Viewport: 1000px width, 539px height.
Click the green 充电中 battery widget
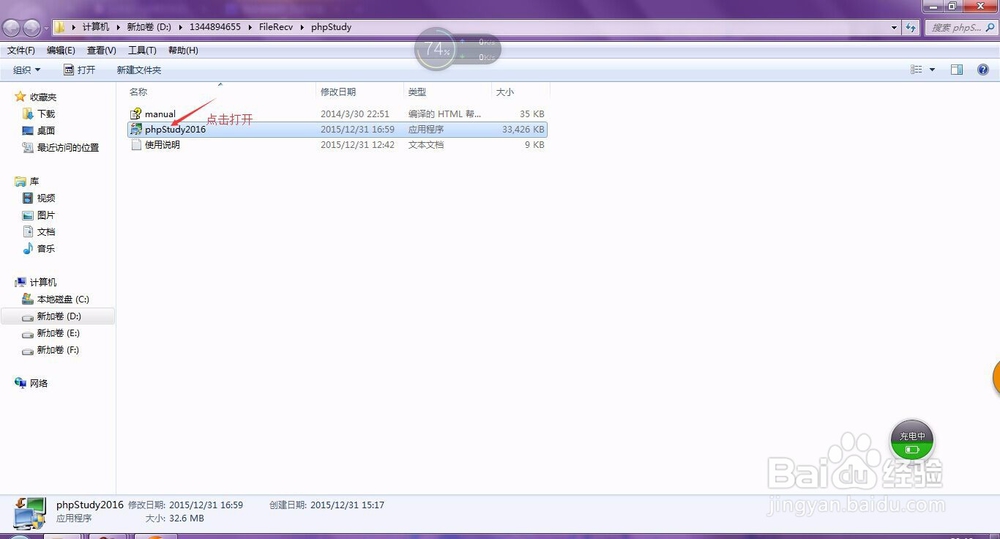coord(912,440)
